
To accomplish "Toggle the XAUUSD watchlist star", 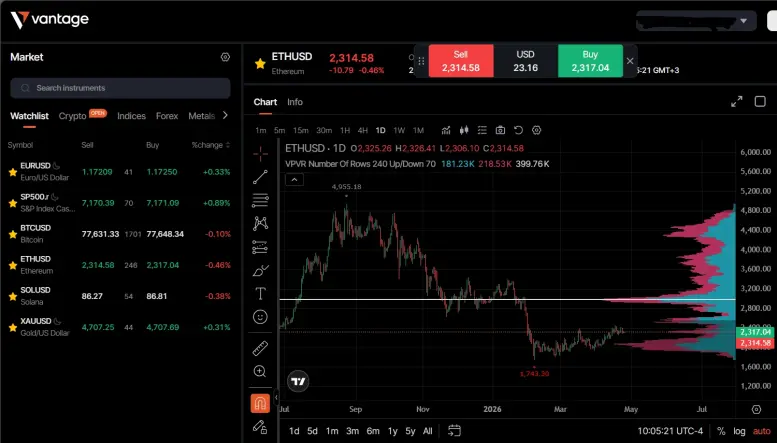I will pyautogui.click(x=13, y=328).
